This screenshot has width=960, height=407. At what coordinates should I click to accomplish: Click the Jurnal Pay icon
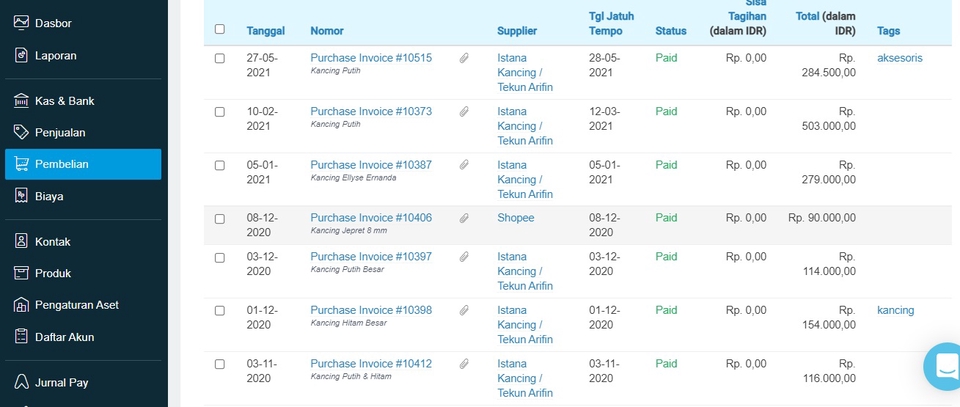[x=21, y=382]
